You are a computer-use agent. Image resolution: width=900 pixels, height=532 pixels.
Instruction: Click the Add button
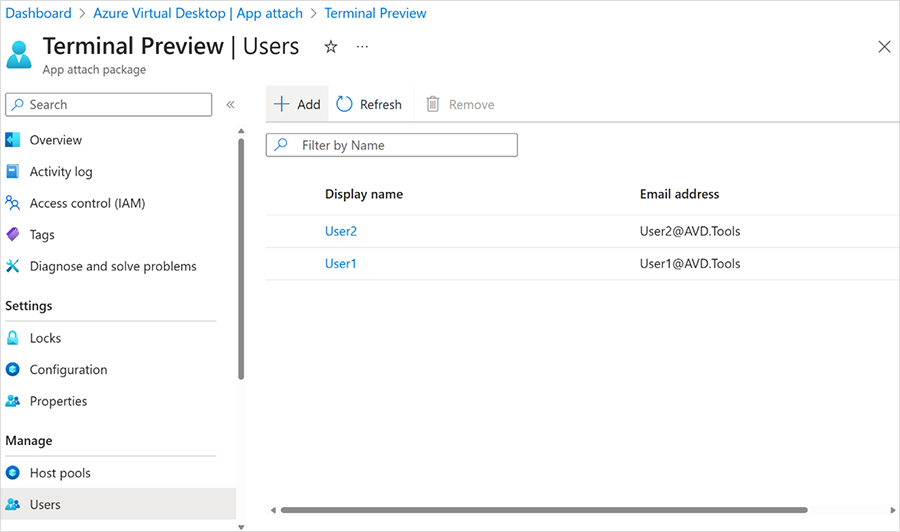click(297, 104)
